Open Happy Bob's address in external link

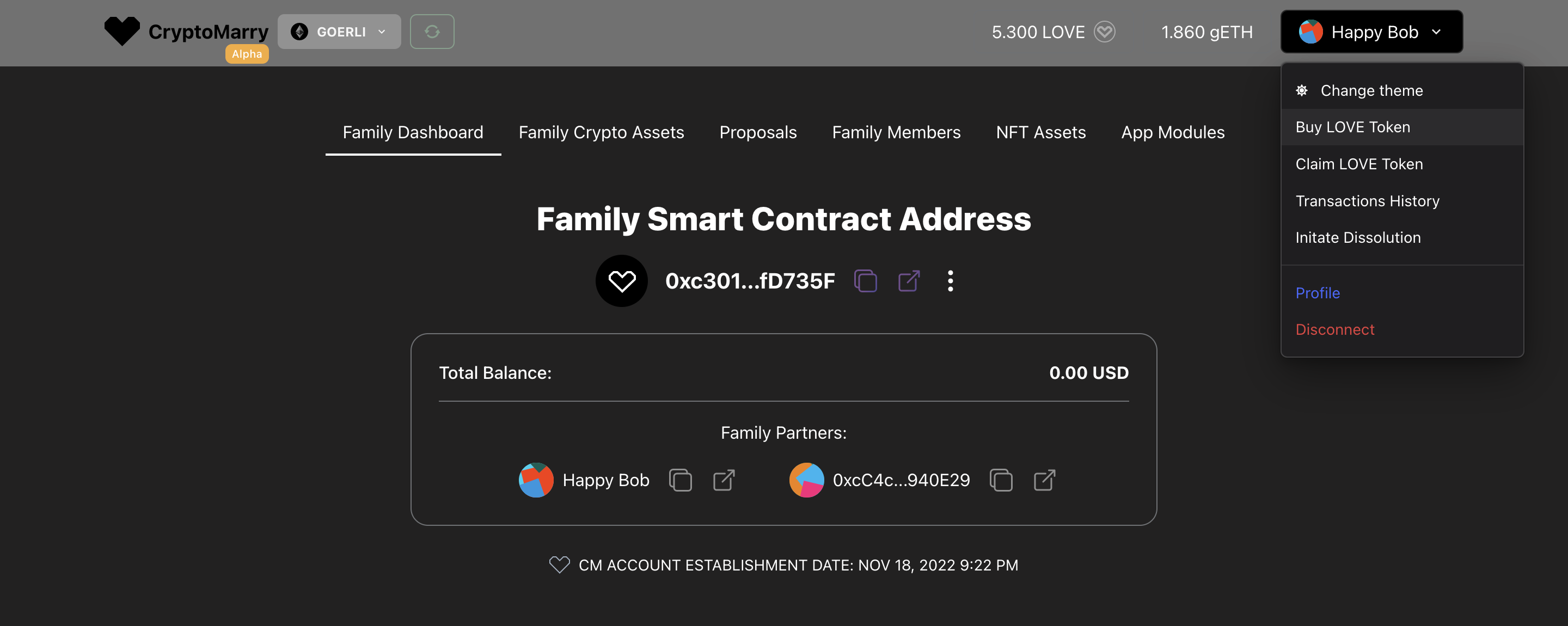[x=724, y=480]
